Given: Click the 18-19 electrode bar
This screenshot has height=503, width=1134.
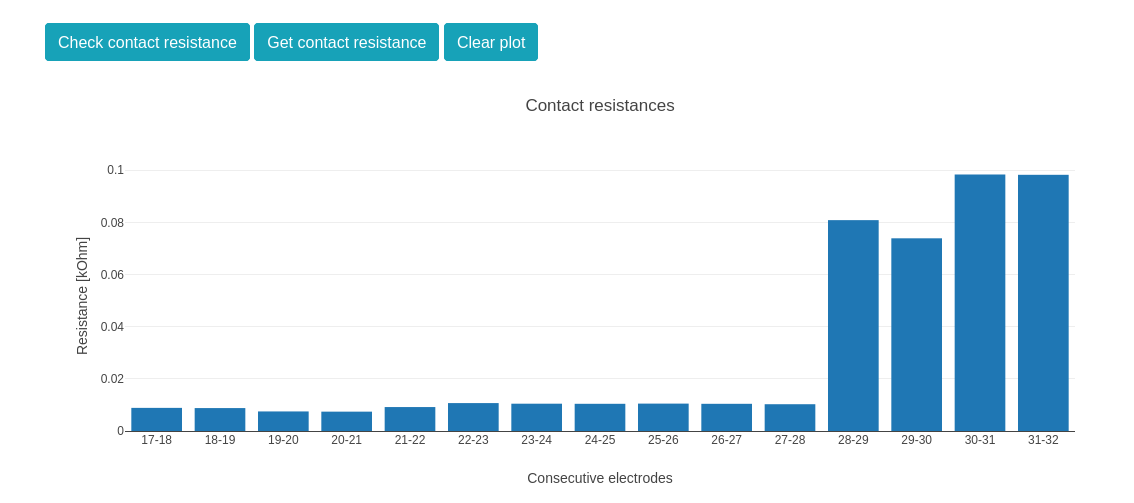Looking at the screenshot, I should coord(220,420).
